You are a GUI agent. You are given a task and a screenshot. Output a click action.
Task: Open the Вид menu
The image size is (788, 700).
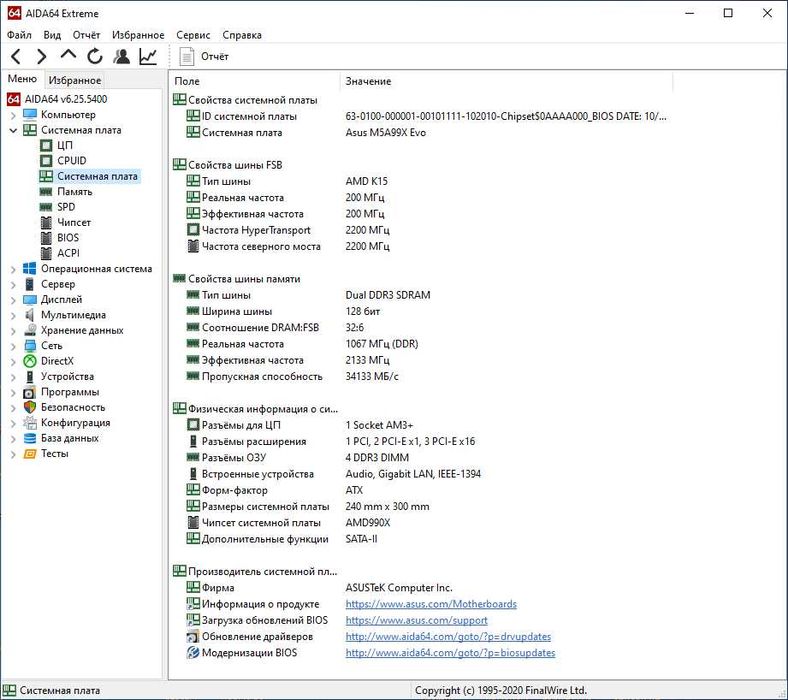52,35
